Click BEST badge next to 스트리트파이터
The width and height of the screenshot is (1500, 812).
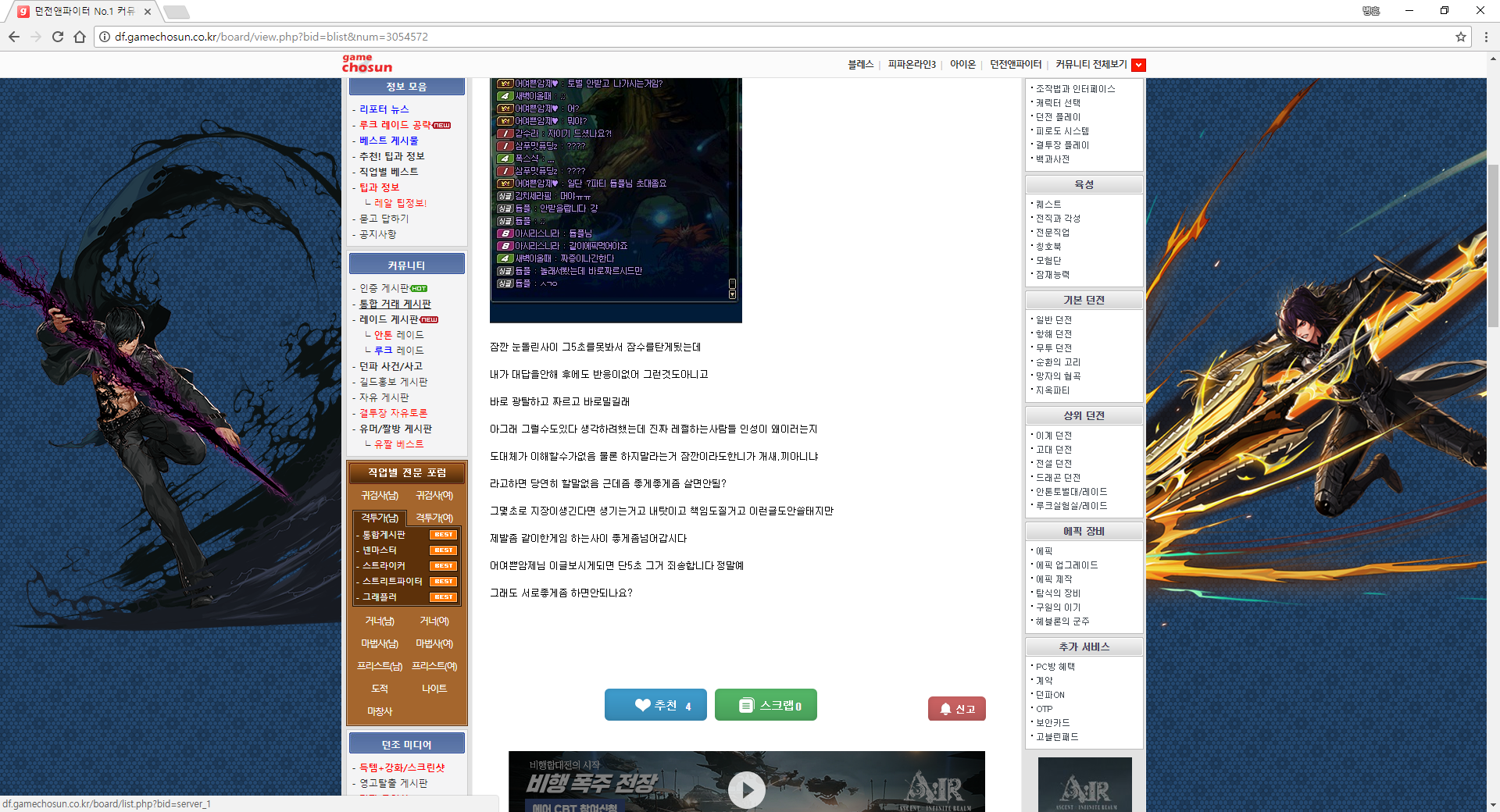444,582
